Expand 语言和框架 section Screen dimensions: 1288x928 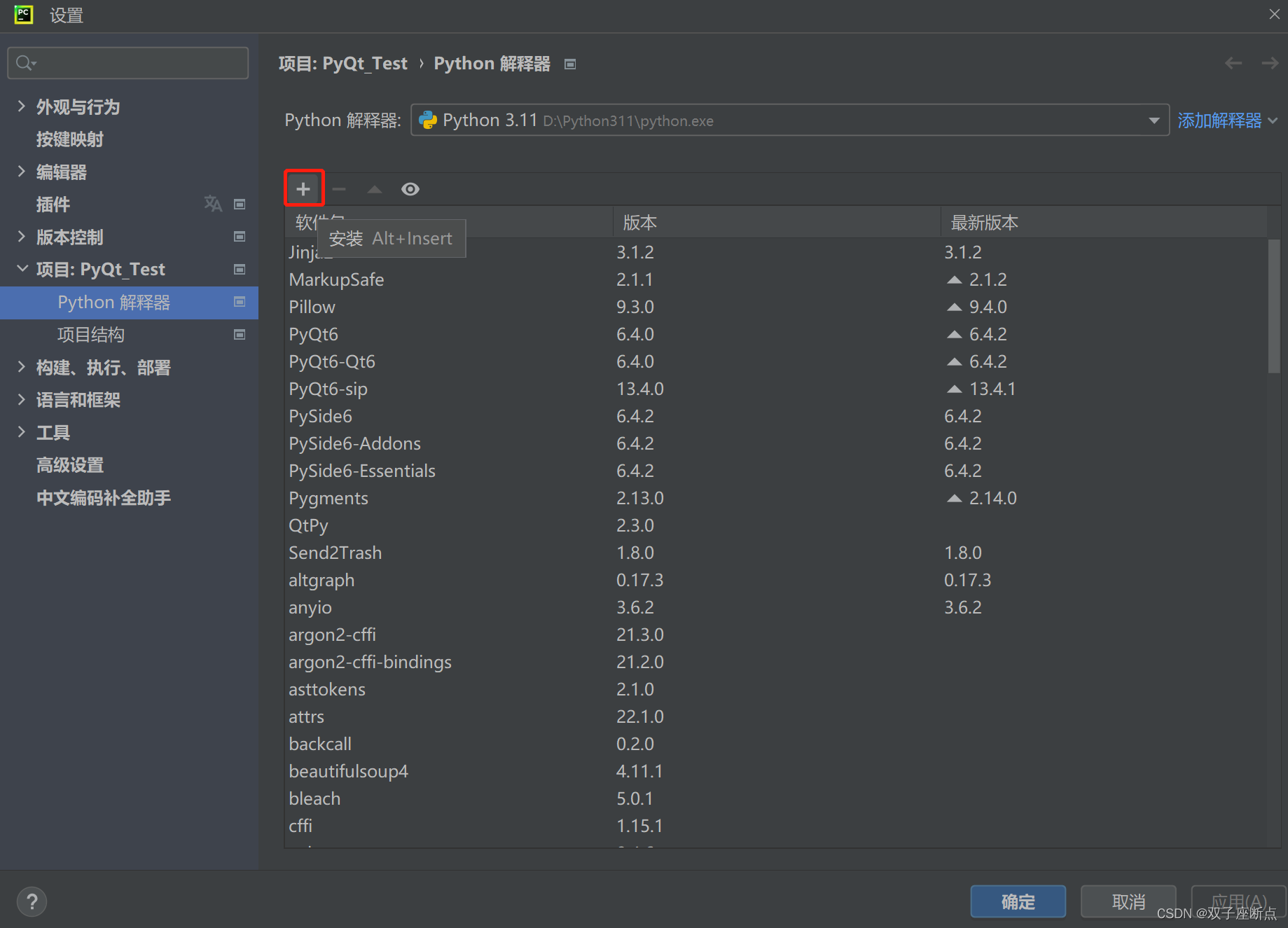(21, 400)
